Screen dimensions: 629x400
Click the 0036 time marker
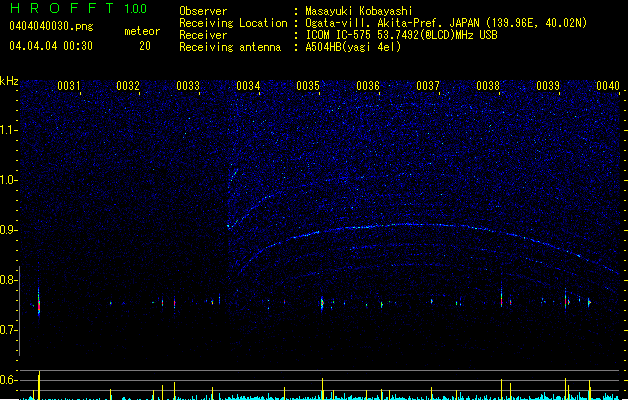(368, 86)
